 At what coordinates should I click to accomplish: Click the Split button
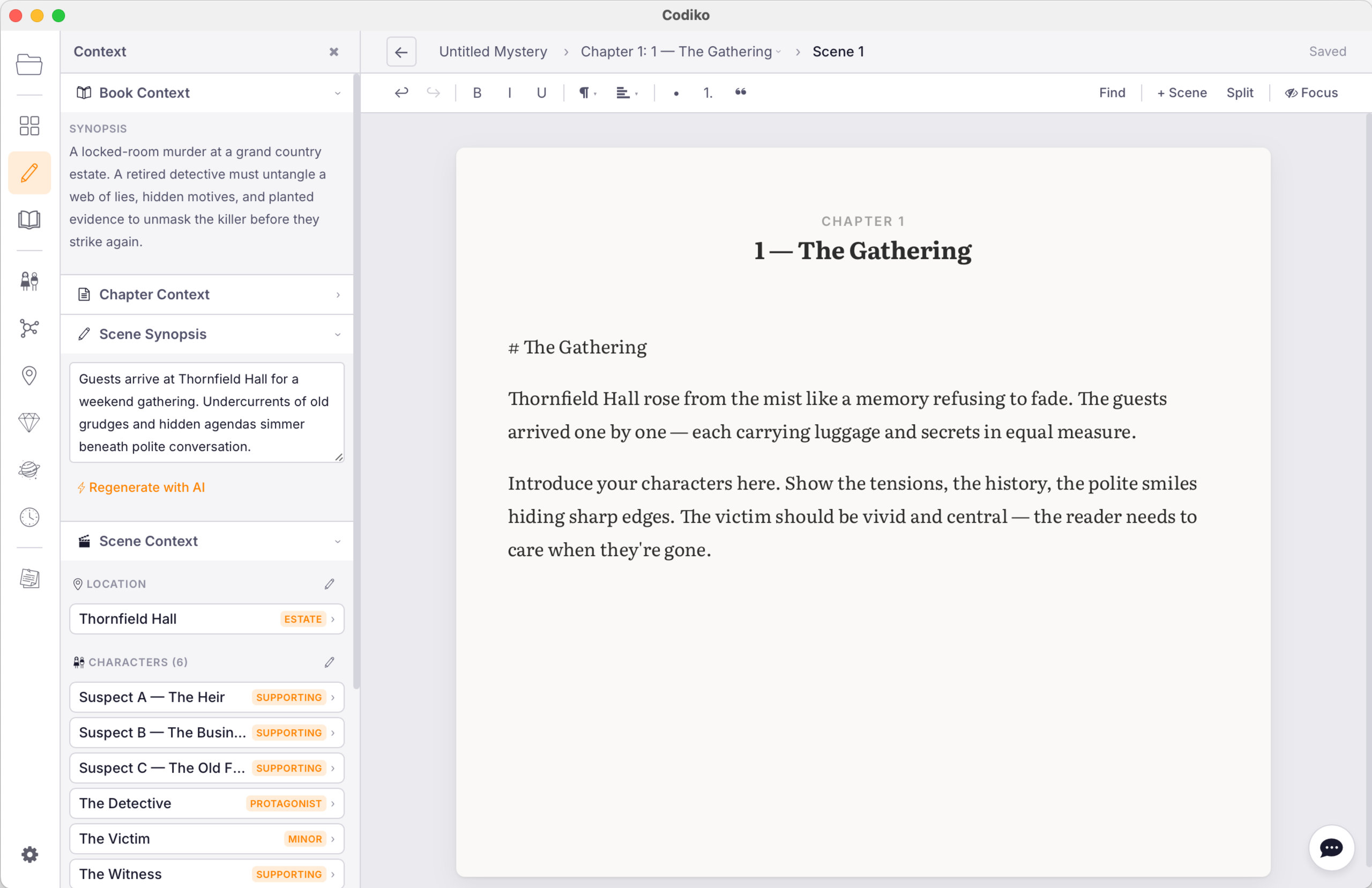1240,93
